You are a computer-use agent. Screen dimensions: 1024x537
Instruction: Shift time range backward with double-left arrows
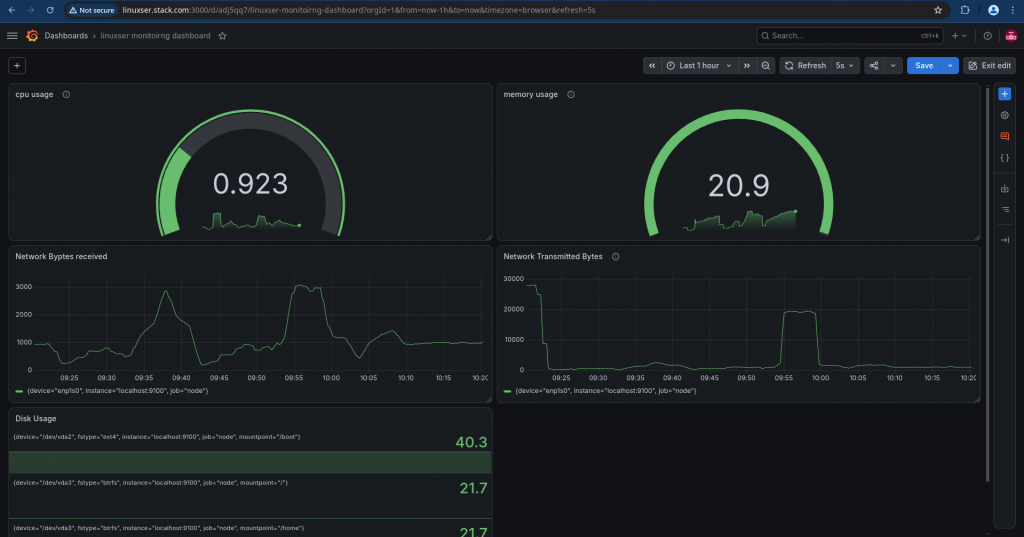[652, 65]
